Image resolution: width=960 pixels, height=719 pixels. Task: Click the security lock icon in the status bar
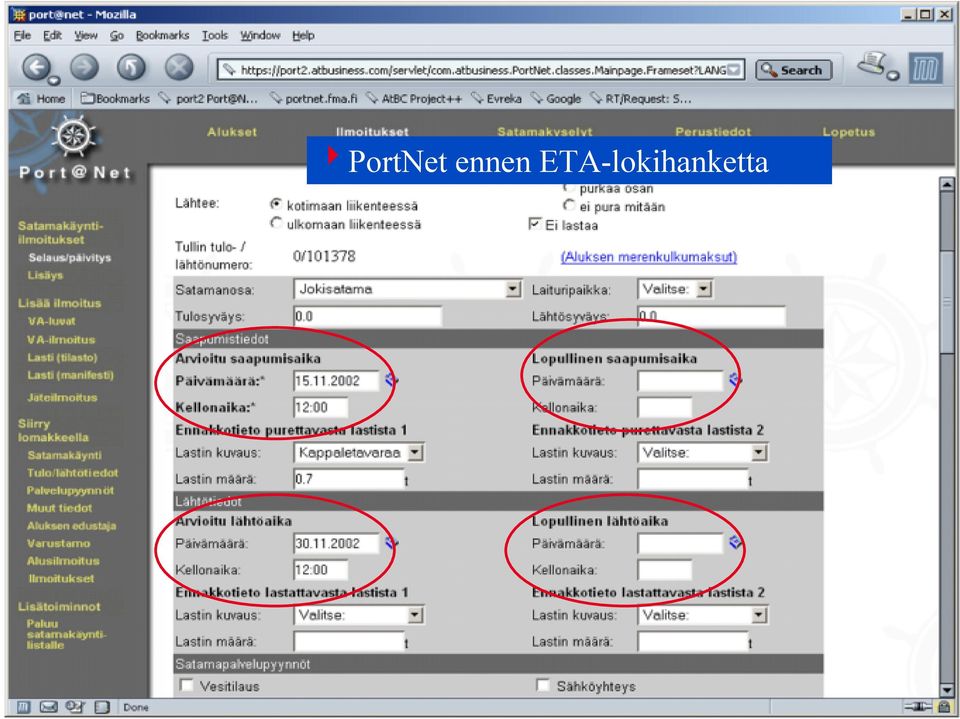pyautogui.click(x=943, y=707)
